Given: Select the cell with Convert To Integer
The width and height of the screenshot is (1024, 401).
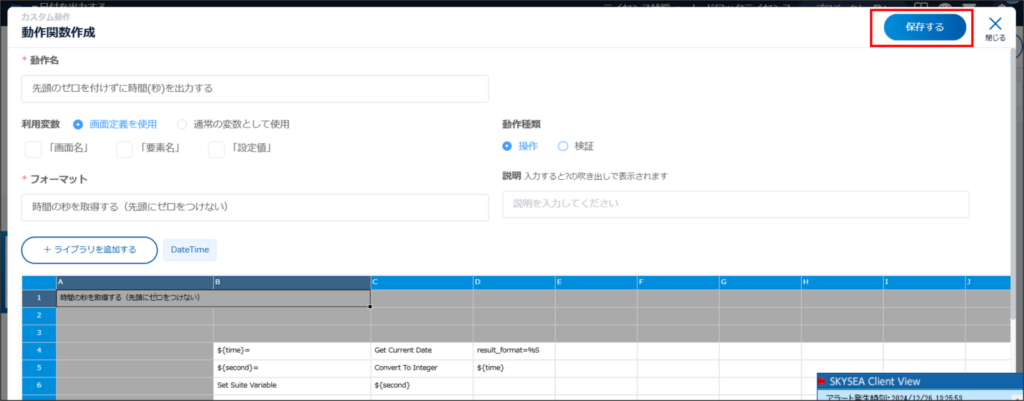Looking at the screenshot, I should [421, 367].
